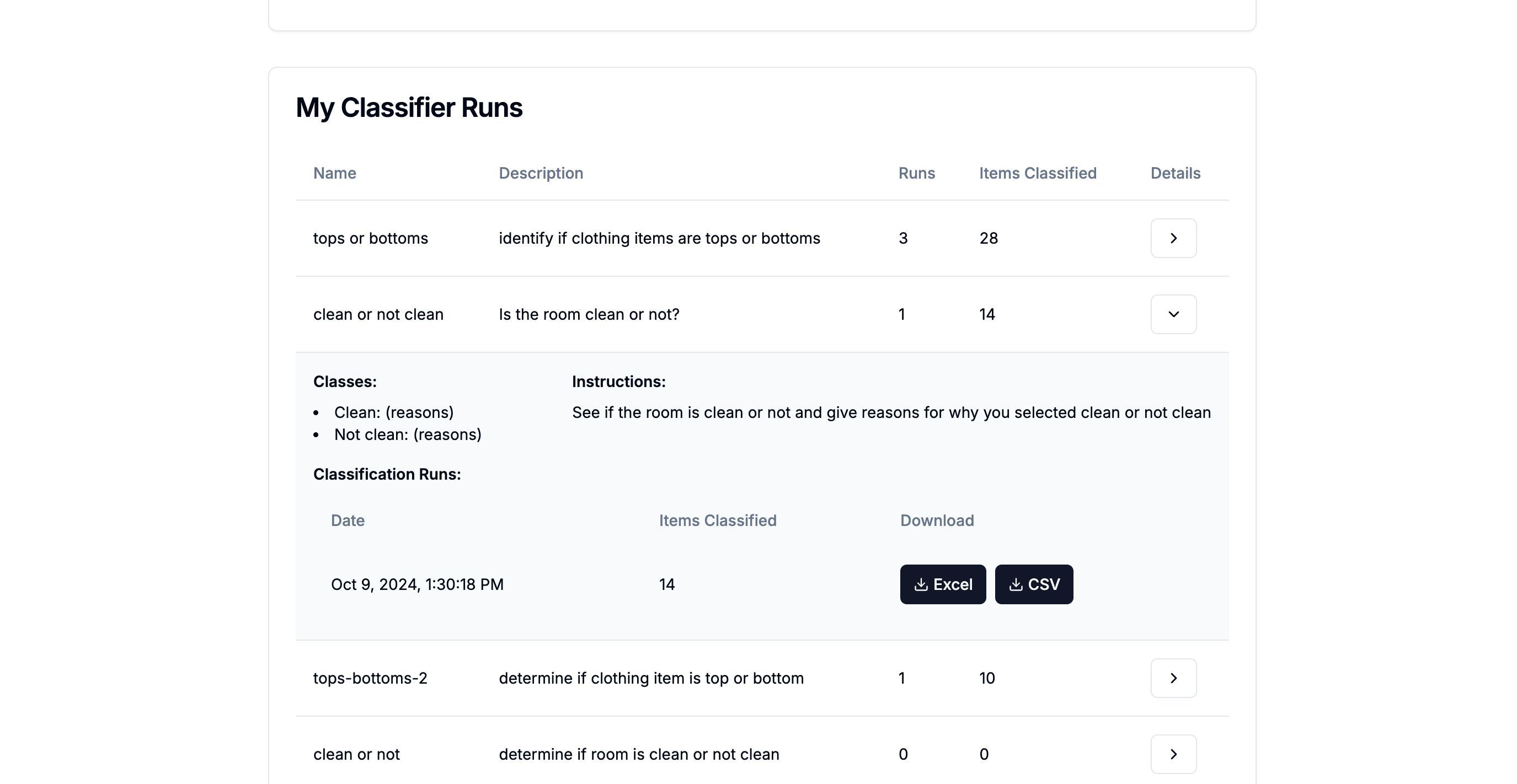This screenshot has width=1517, height=784.
Task: Download run results as CSV
Action: (x=1034, y=584)
